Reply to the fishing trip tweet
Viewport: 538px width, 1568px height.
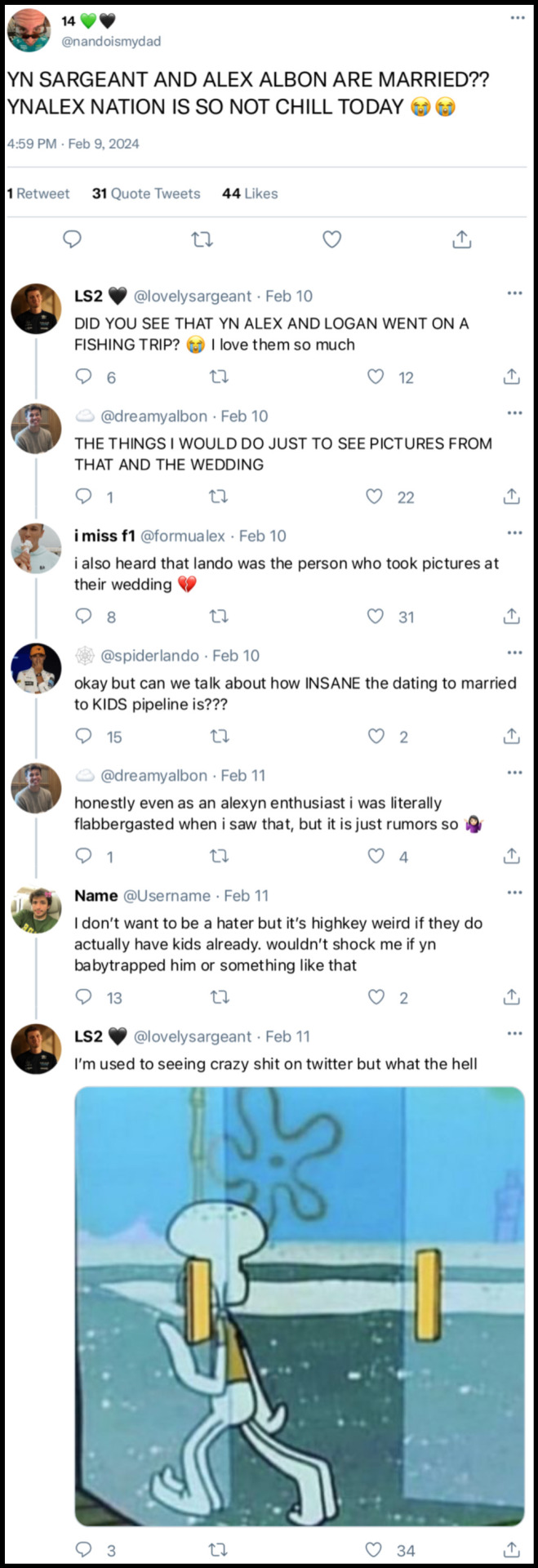click(x=83, y=376)
